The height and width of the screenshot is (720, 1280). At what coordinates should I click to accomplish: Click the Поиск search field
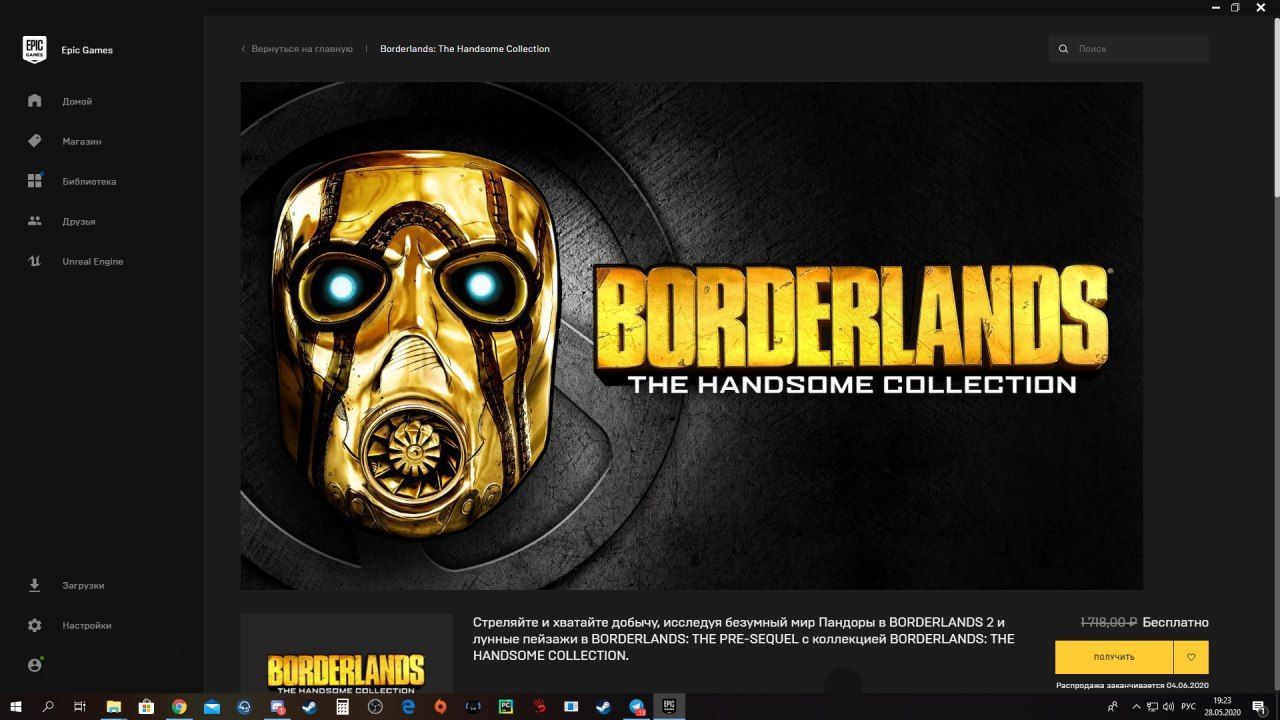point(1129,49)
